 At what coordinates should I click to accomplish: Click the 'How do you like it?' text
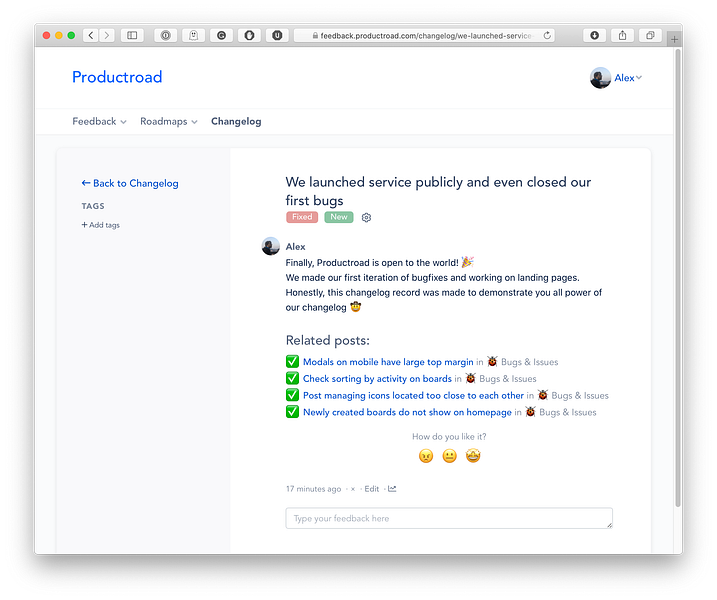coord(449,436)
